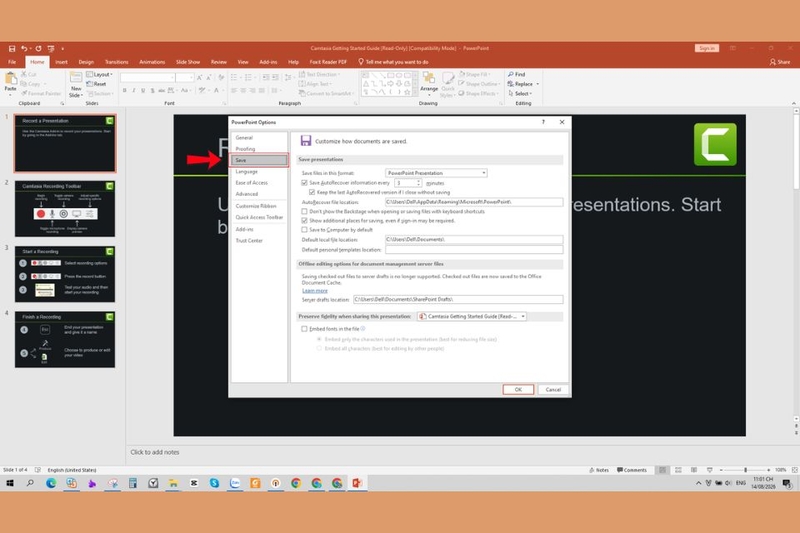Switch to Normal view icon in status bar

click(x=662, y=470)
